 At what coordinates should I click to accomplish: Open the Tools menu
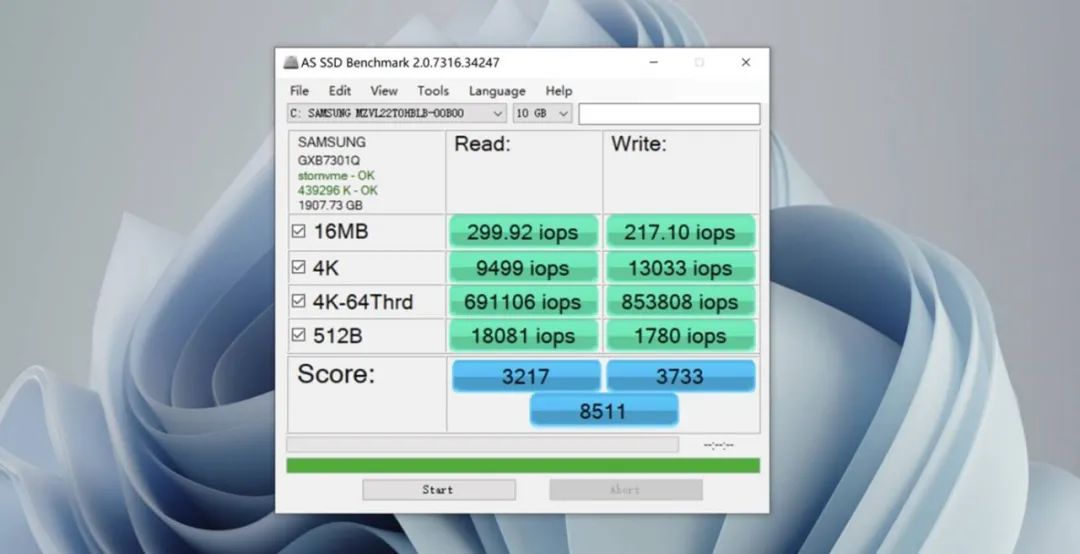click(433, 91)
